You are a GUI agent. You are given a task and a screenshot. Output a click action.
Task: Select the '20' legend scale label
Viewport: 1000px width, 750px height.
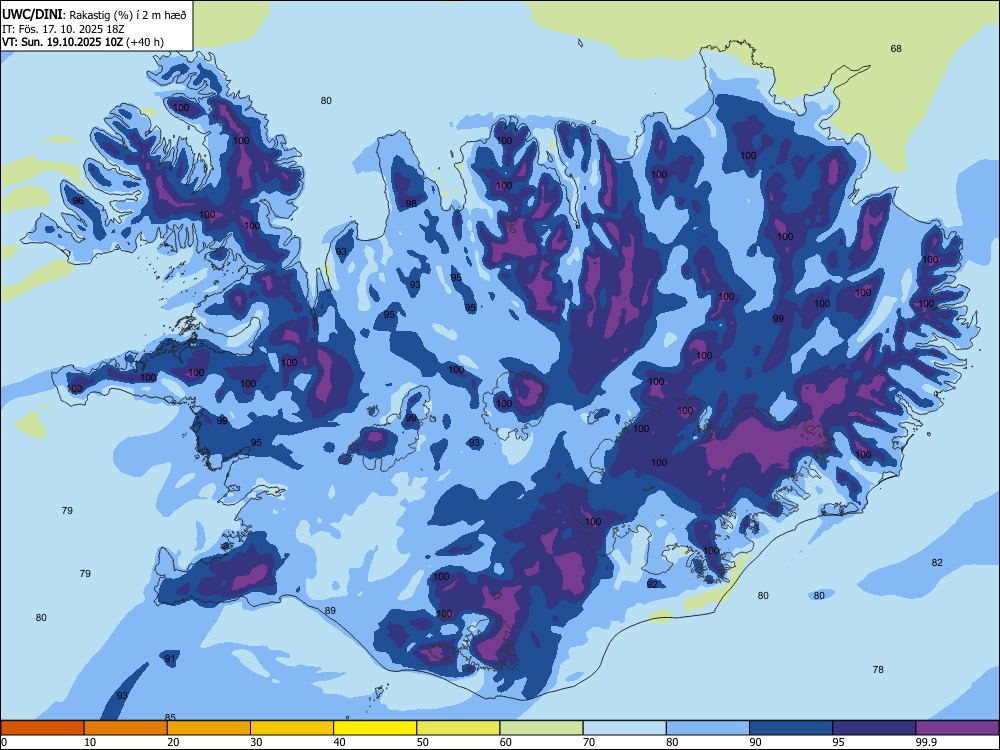coord(173,742)
